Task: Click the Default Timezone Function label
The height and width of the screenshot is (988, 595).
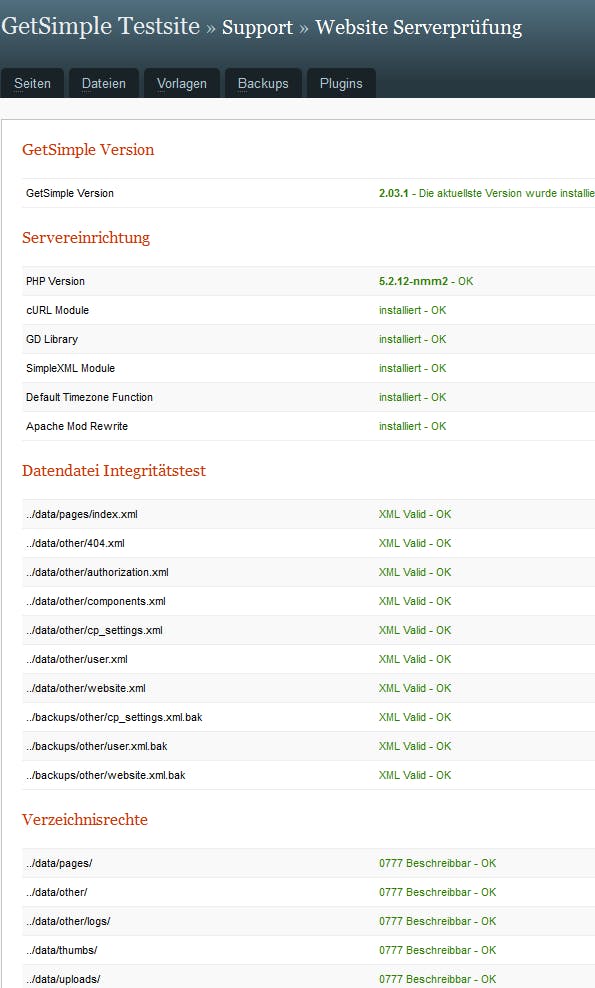Action: (x=90, y=398)
